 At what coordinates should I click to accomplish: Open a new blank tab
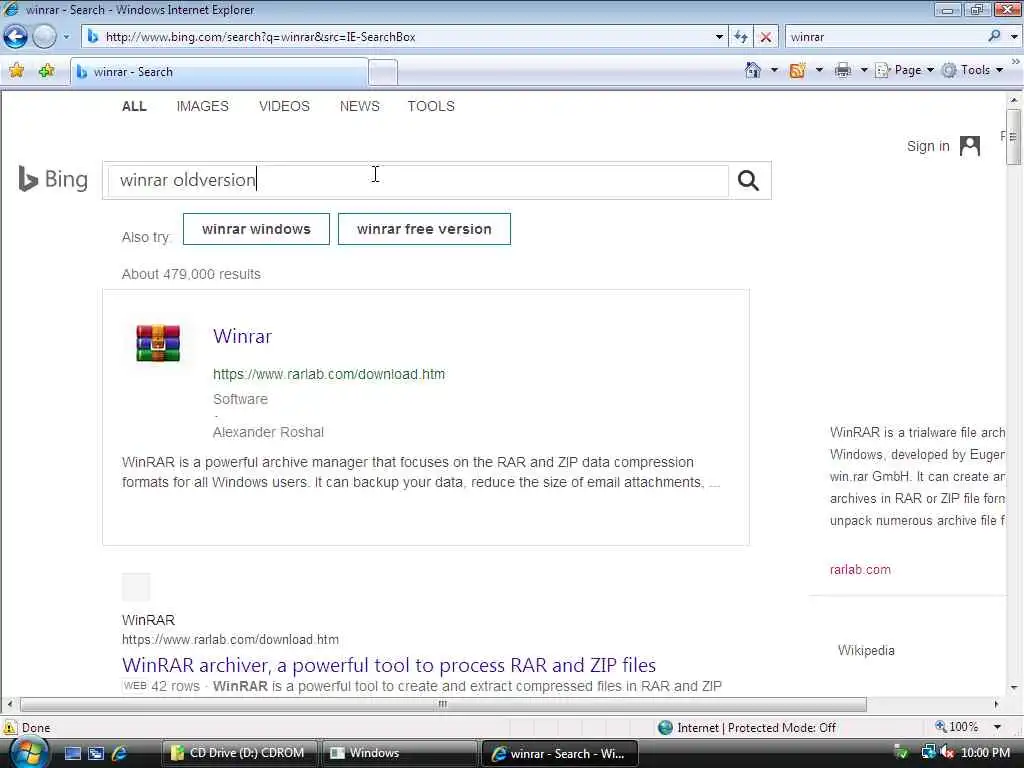point(383,72)
